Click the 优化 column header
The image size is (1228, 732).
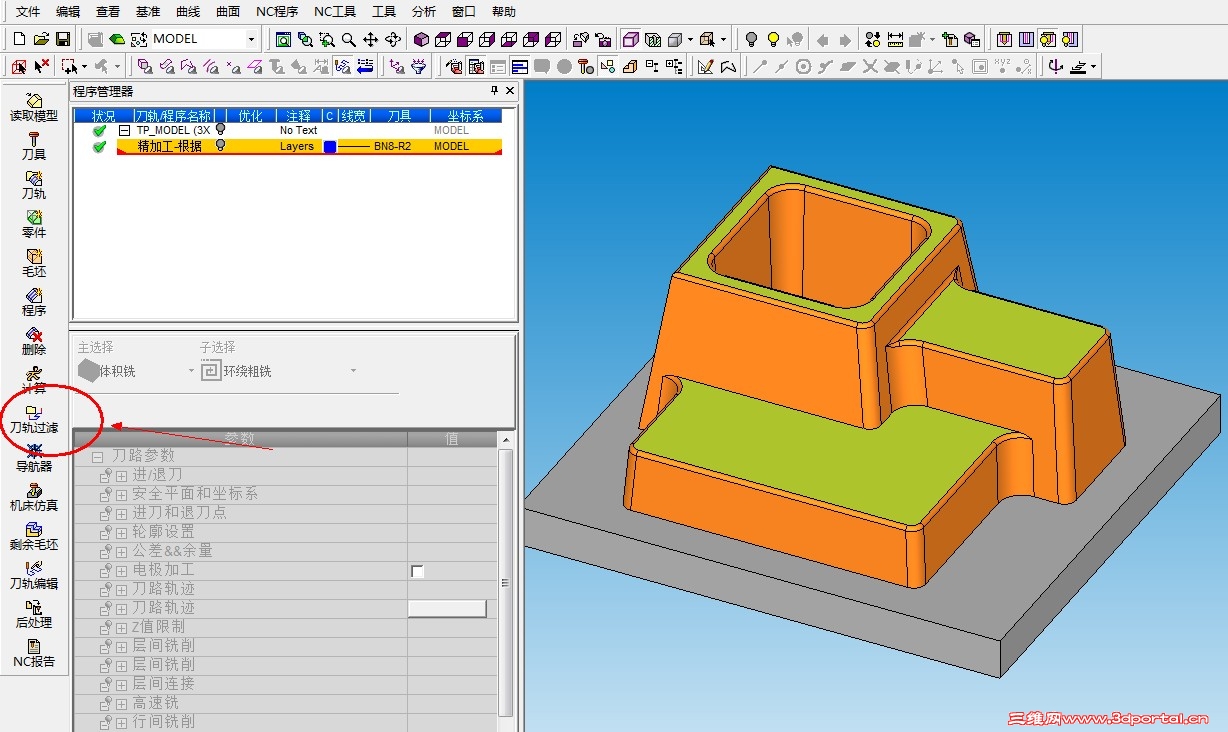click(251, 116)
